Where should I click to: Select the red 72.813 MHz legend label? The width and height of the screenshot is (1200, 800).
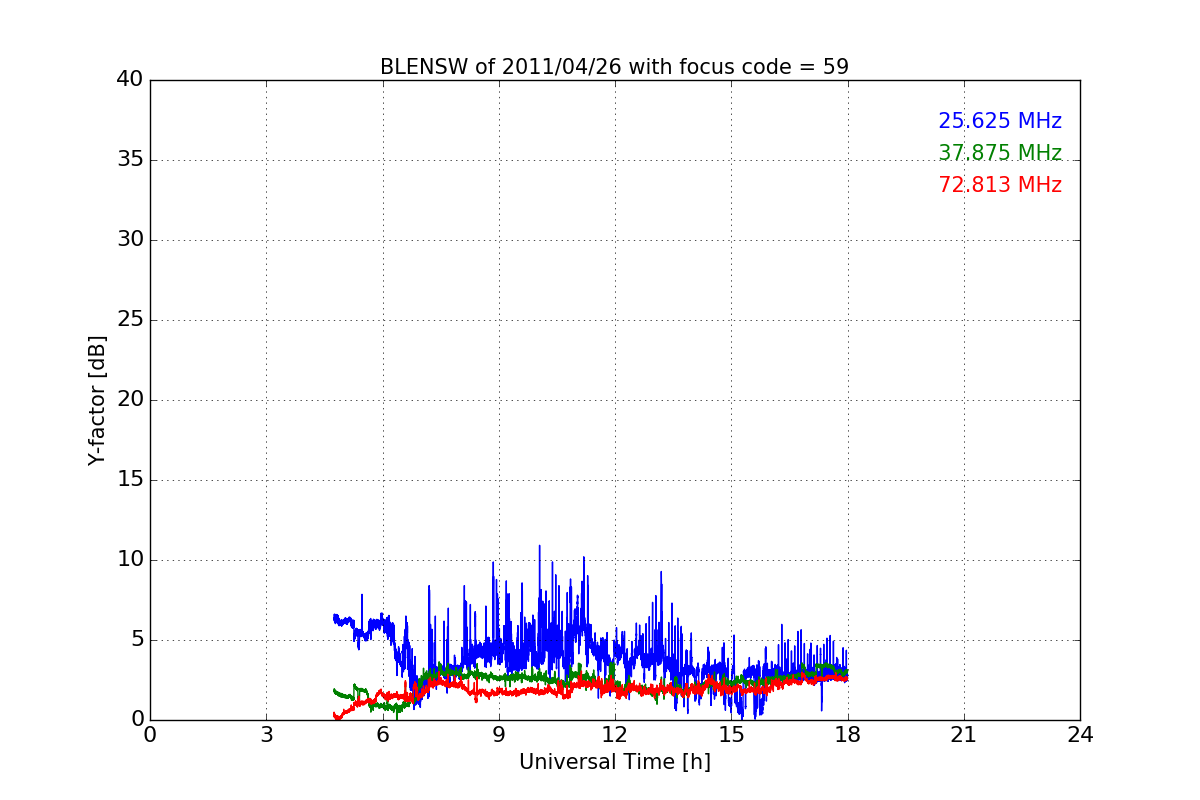(x=1000, y=185)
